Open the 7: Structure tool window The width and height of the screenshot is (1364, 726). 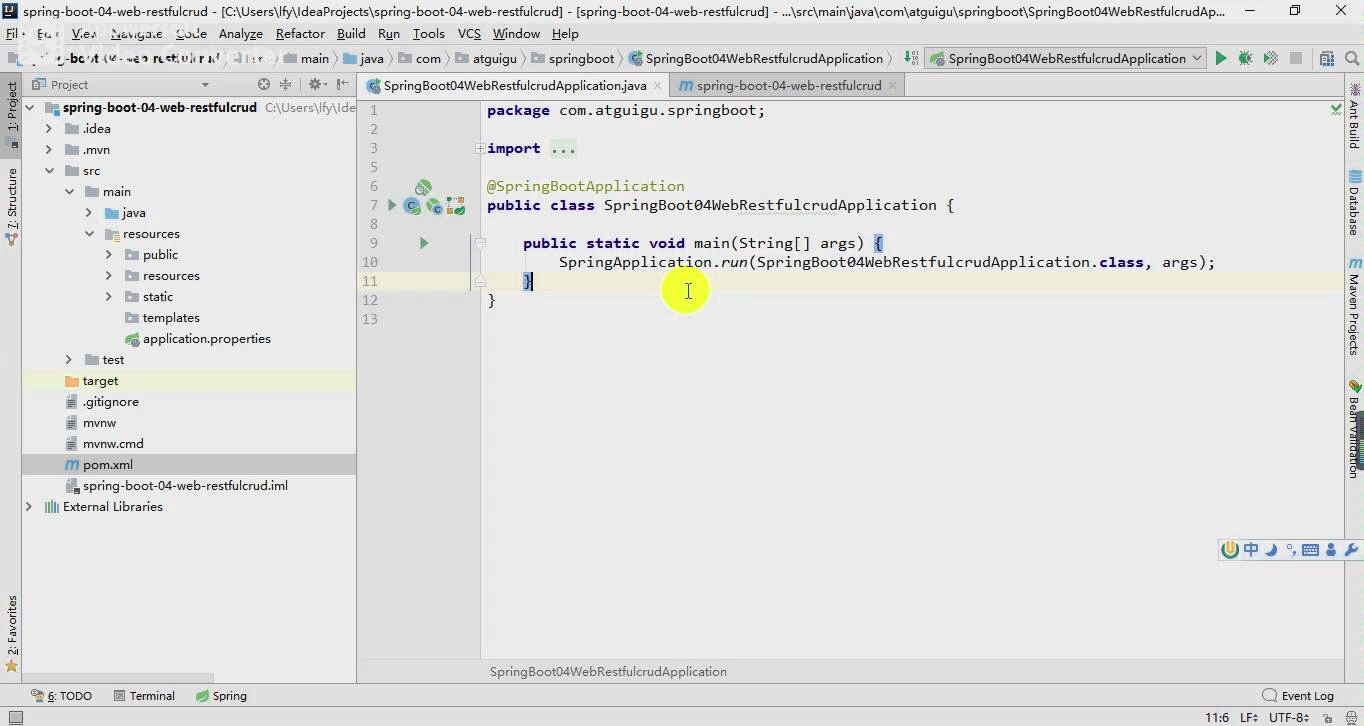[x=12, y=207]
